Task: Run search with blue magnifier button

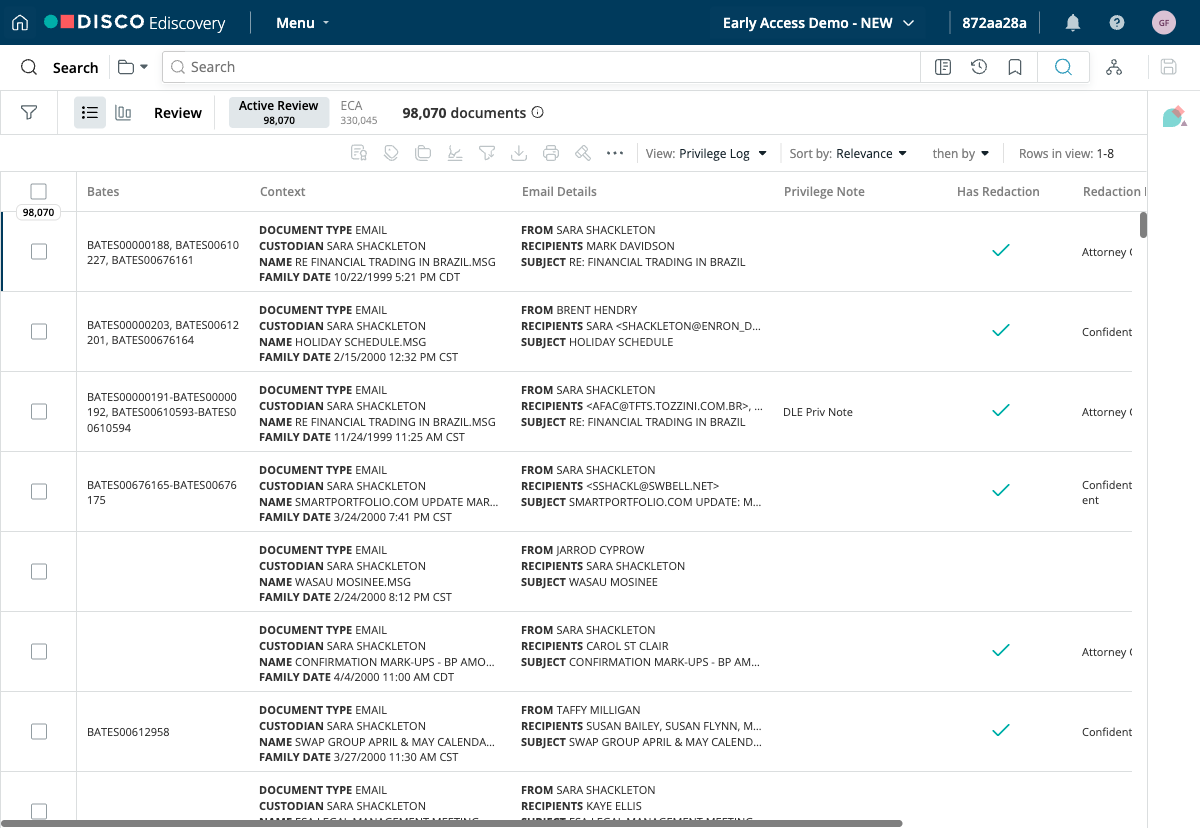Action: (1063, 67)
